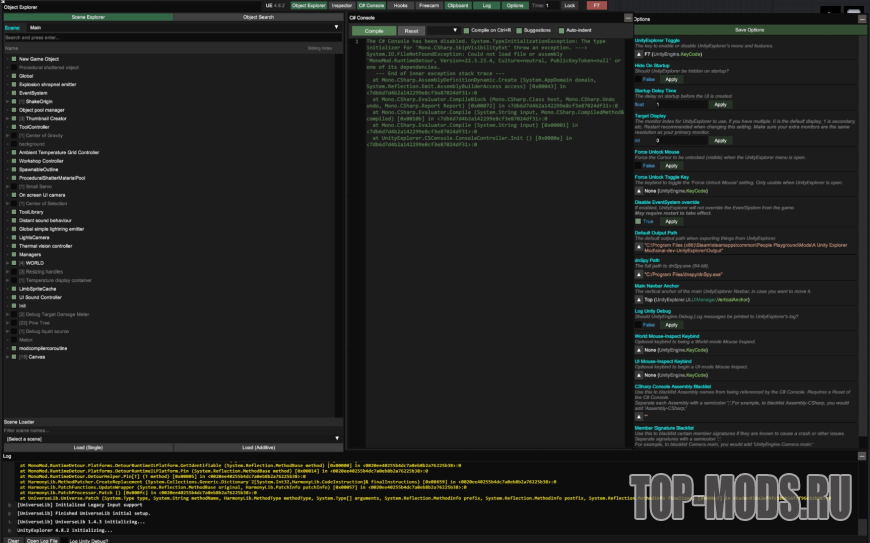870x543 pixels.
Task: Switch to the Object Search tab
Action: (258, 17)
